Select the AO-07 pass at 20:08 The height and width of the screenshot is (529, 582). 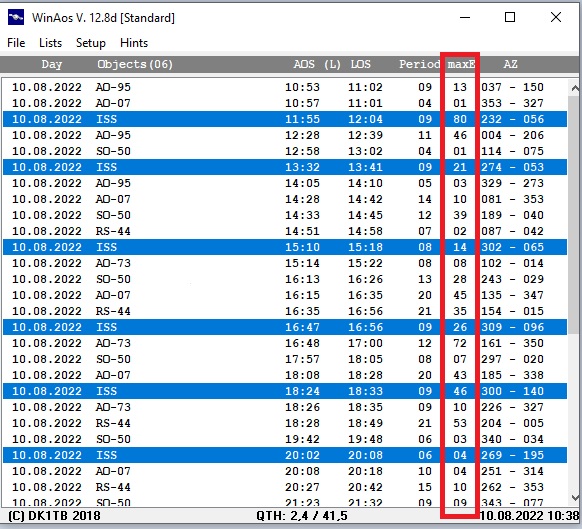(x=285, y=471)
